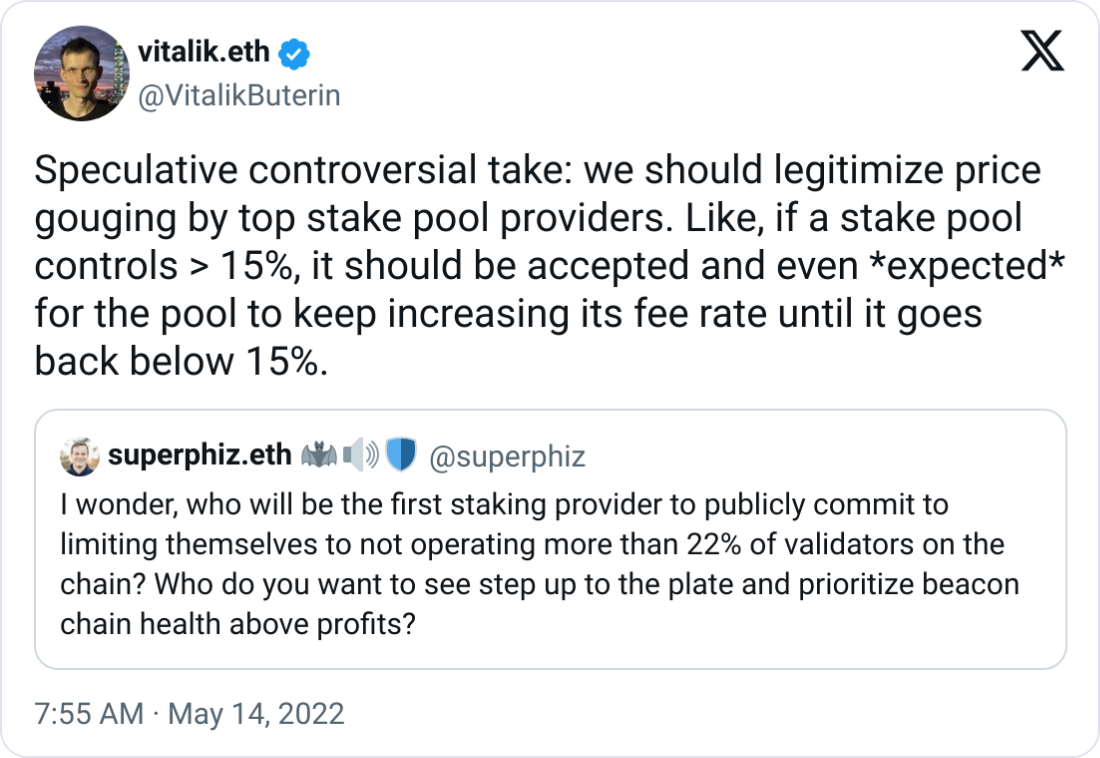Click the speaker emoji in quoted author name
Viewport: 1100px width, 758px height.
361,456
